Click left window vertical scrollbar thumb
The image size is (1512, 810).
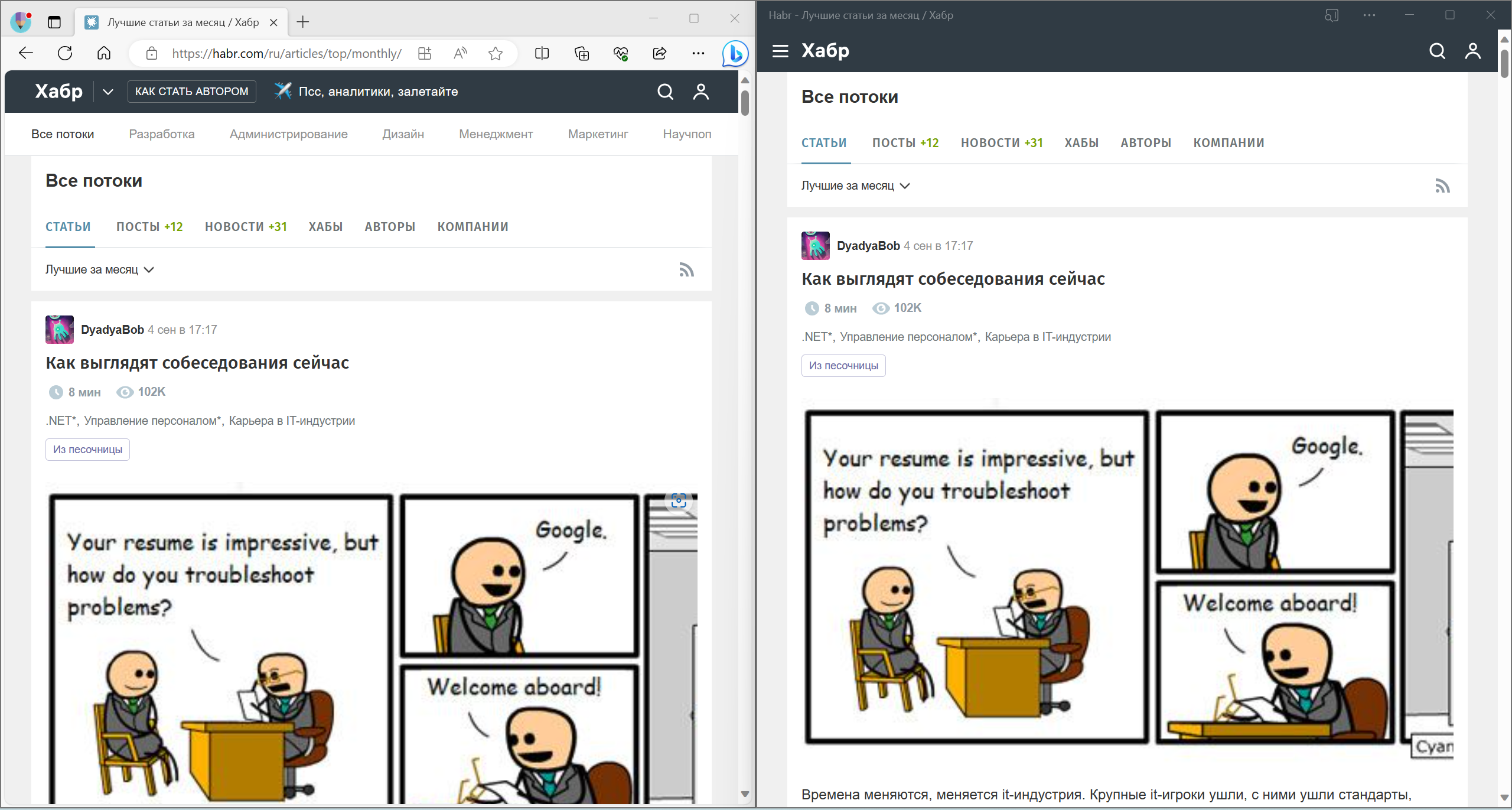[x=745, y=103]
